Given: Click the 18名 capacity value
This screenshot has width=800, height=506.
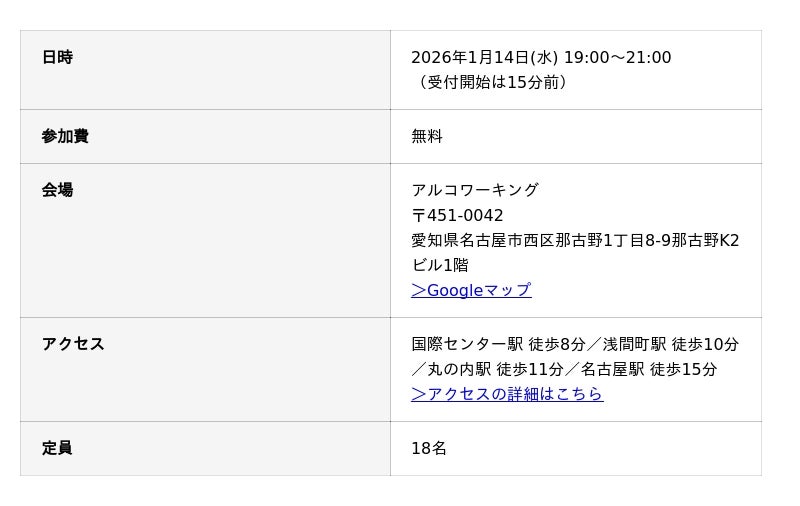Looking at the screenshot, I should point(429,448).
